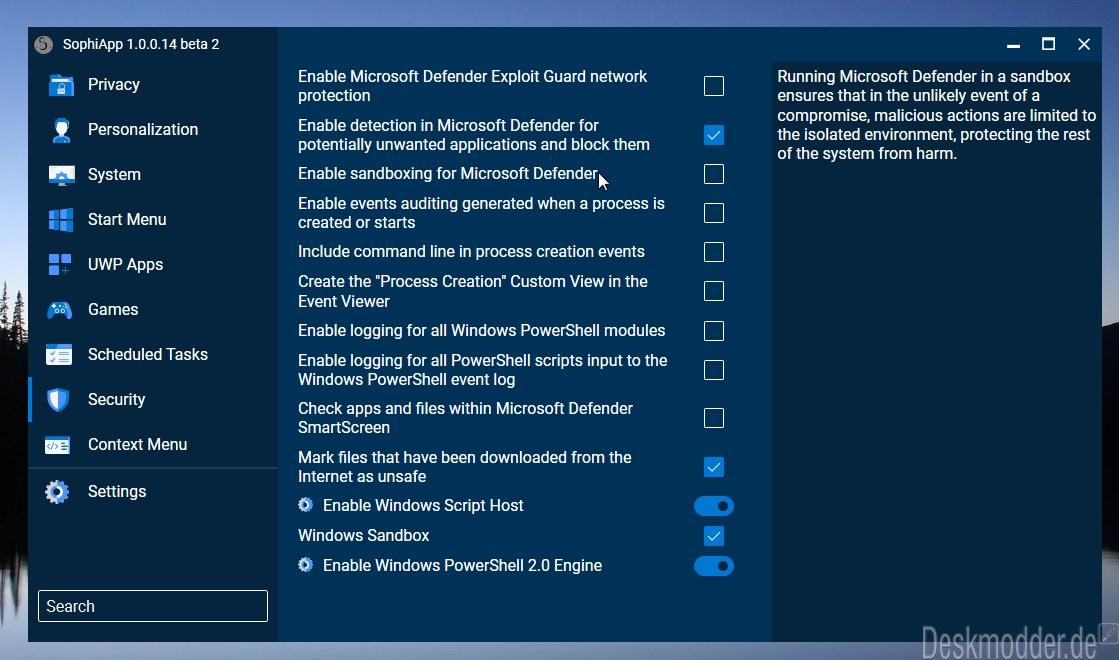
Task: Click the System monitor icon
Action: pos(61,175)
